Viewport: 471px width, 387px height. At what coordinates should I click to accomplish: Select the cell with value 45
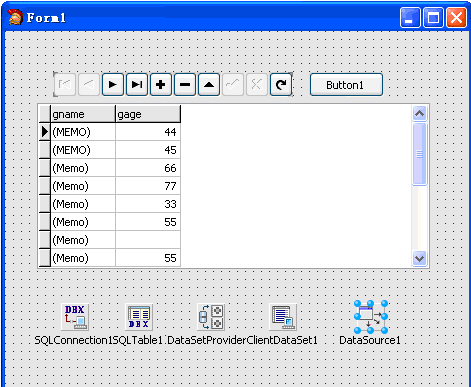[x=148, y=150]
